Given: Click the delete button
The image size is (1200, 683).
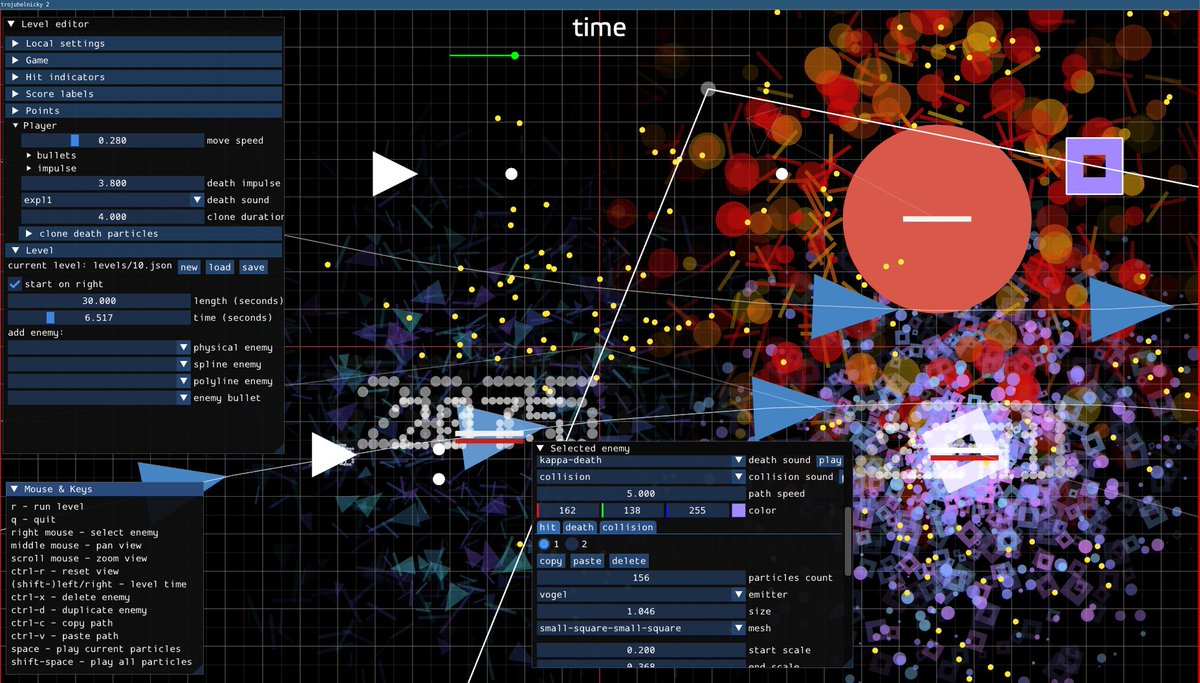Looking at the screenshot, I should [x=628, y=561].
